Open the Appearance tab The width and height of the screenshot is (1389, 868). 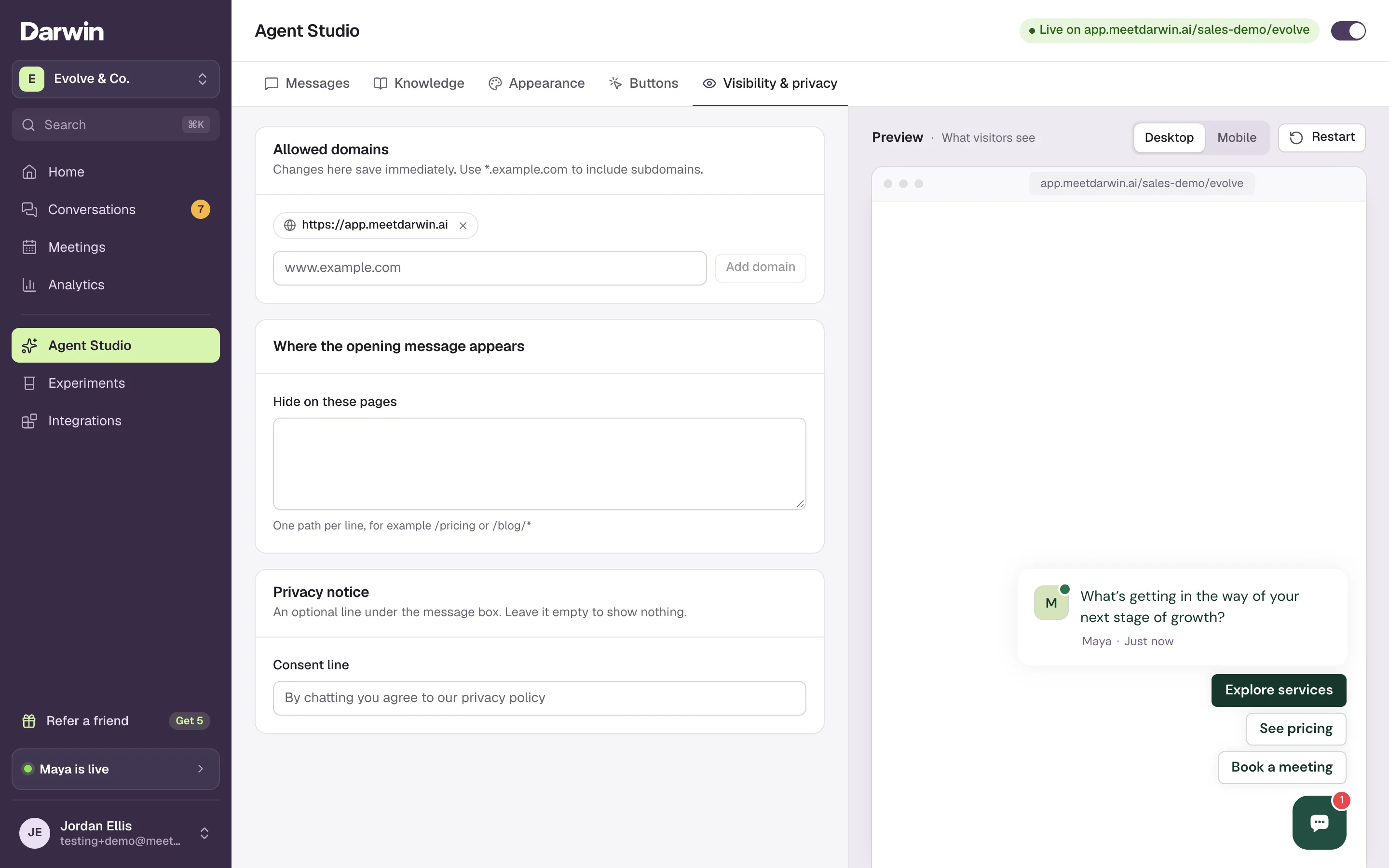537,83
